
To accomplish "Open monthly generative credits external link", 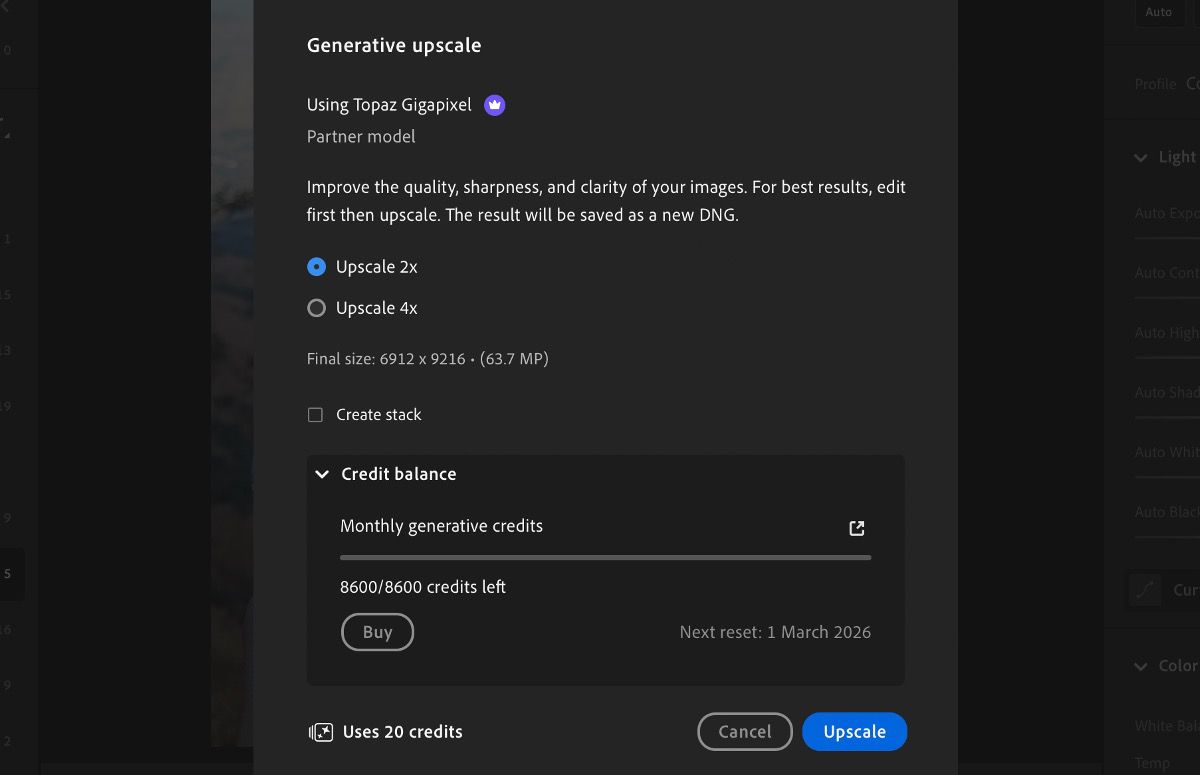I will coord(857,528).
